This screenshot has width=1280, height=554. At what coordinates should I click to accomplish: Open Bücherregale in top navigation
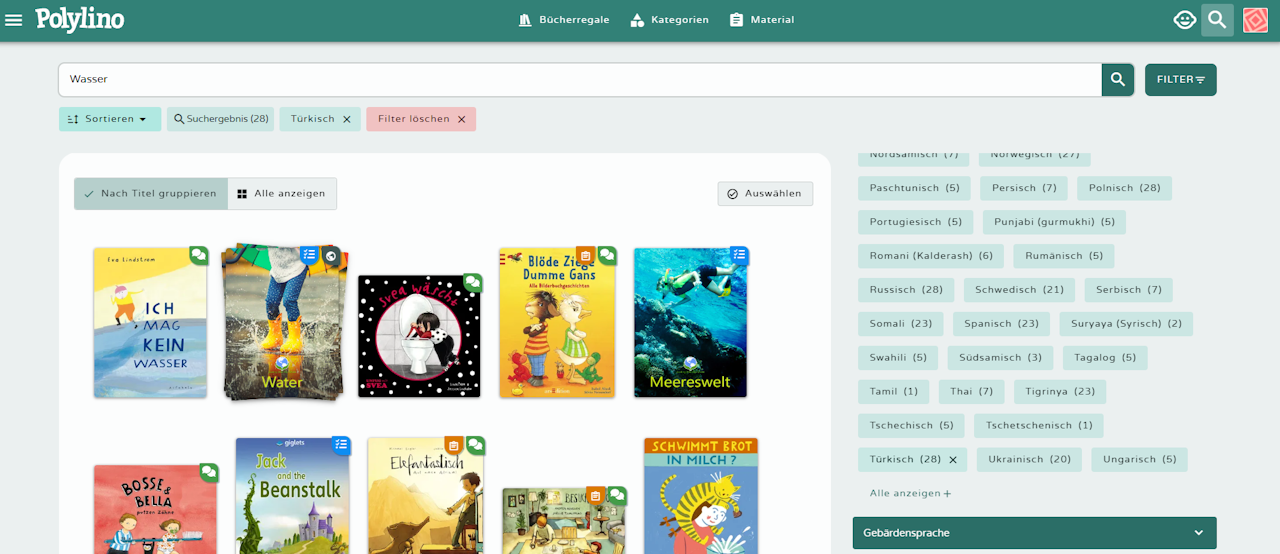564,20
